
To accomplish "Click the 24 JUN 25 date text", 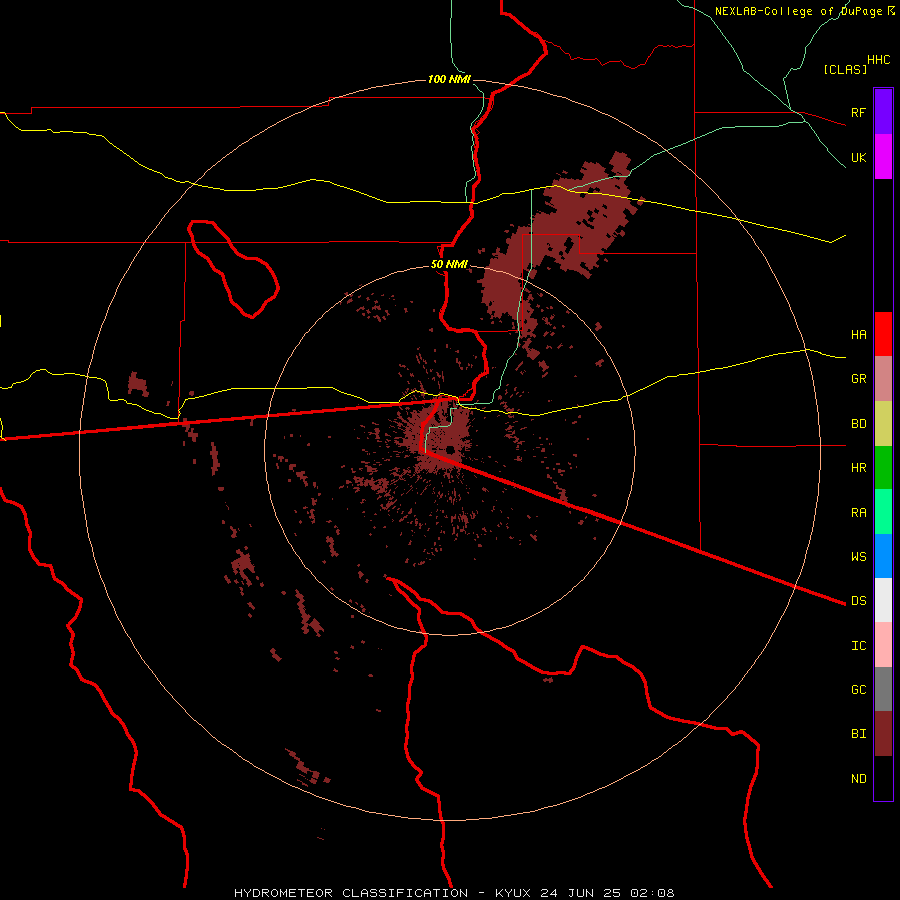I will click(x=580, y=893).
